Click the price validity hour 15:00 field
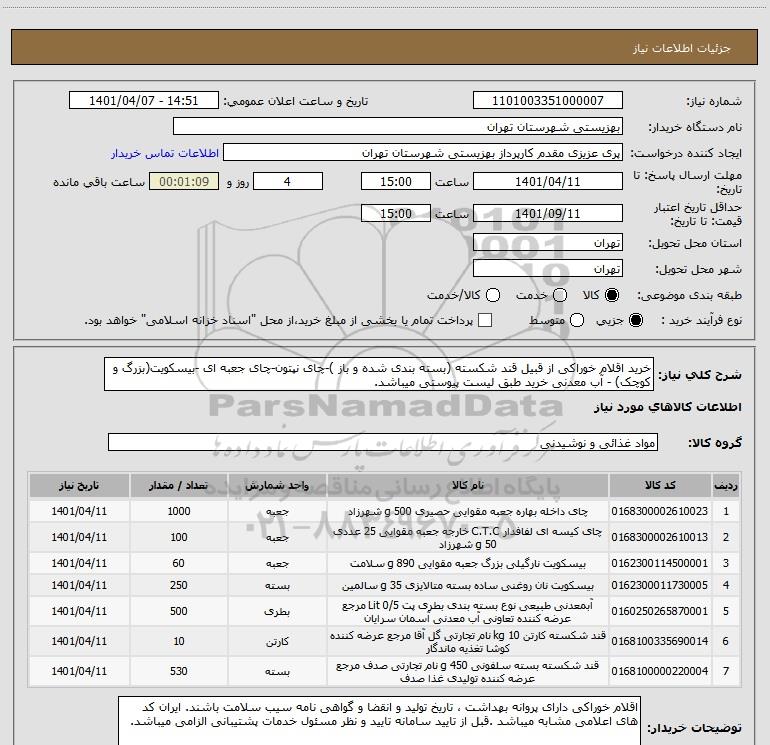 coord(396,213)
